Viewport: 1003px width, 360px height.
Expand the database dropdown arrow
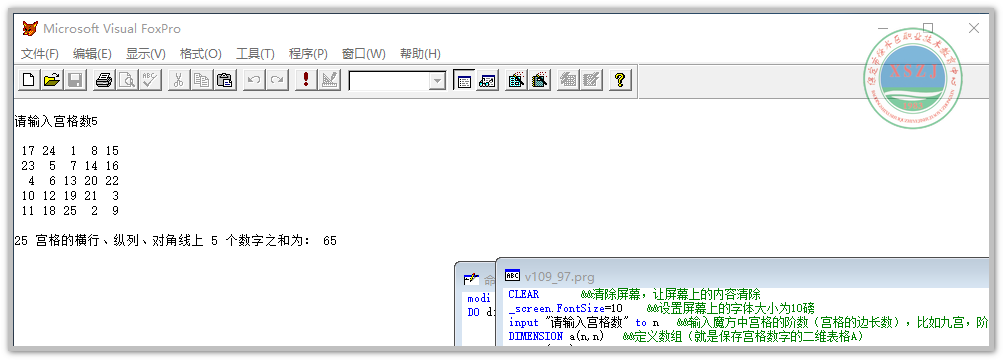[438, 81]
